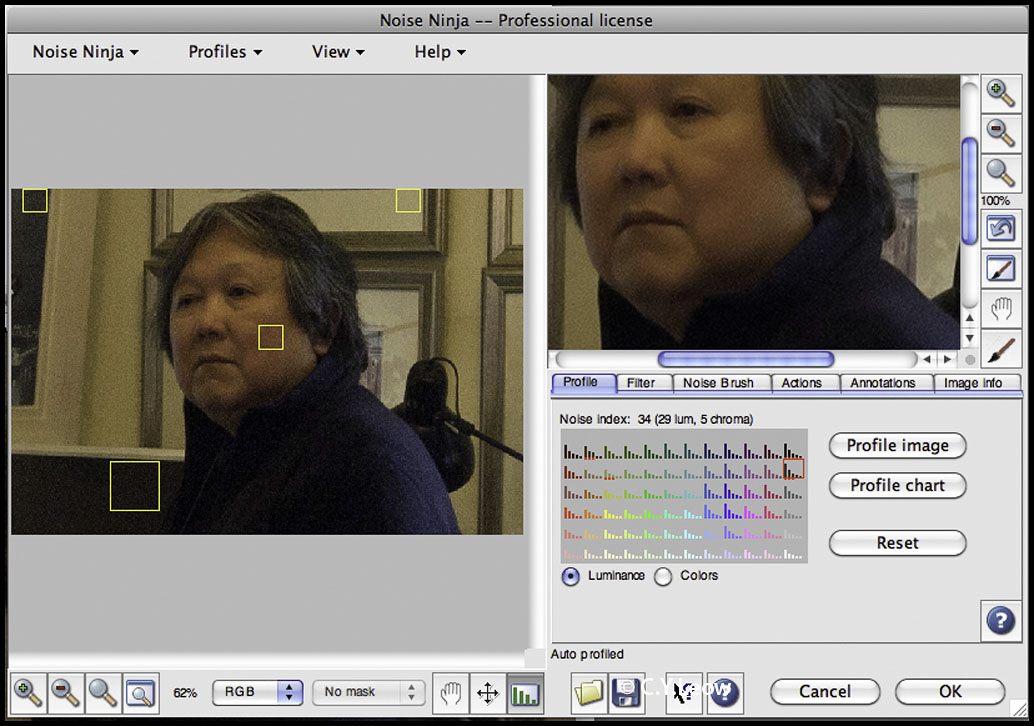Image resolution: width=1034 pixels, height=726 pixels.
Task: Switch to the Filter tab
Action: (642, 383)
